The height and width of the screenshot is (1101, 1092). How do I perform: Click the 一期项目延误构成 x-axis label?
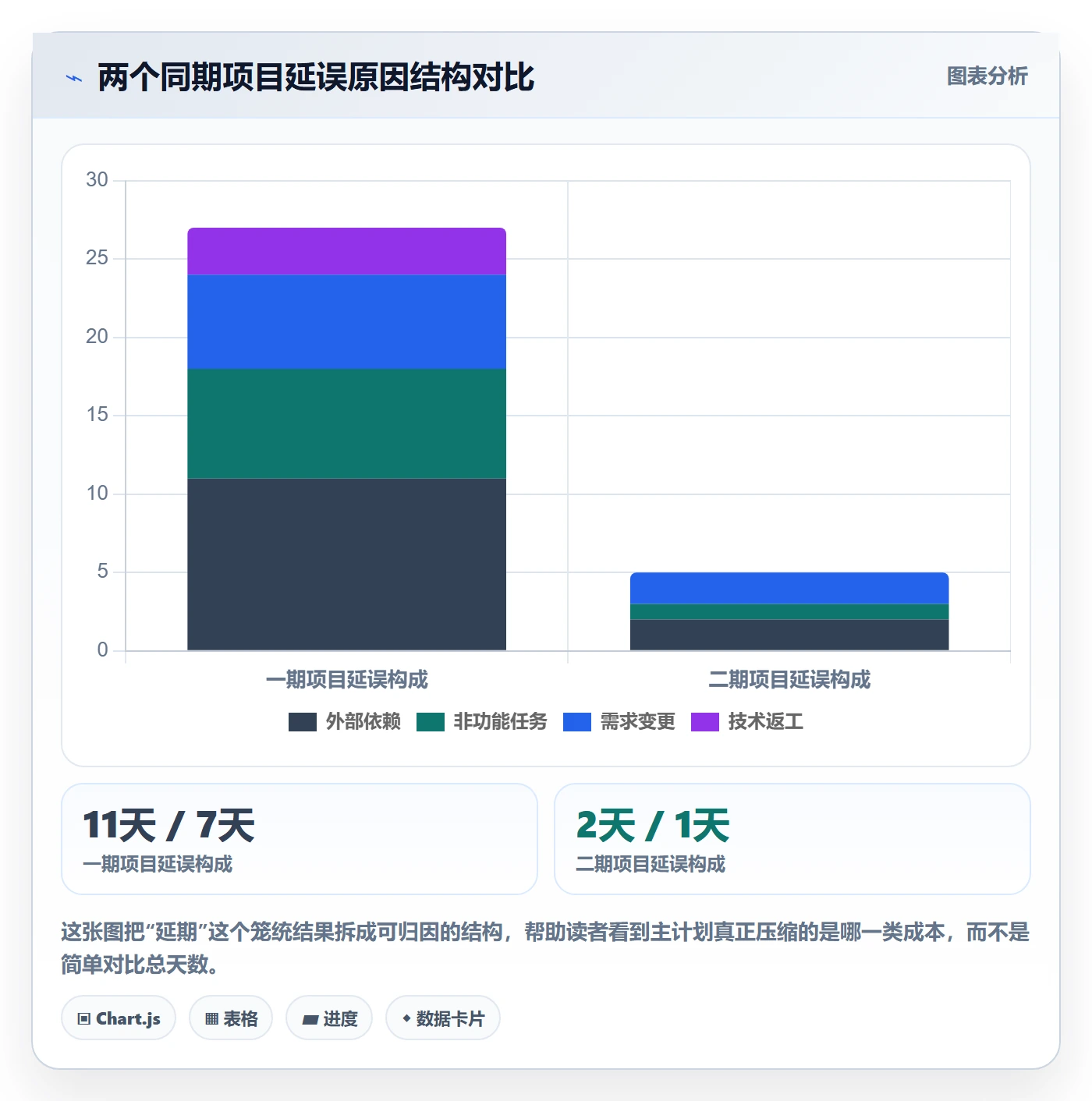click(346, 680)
